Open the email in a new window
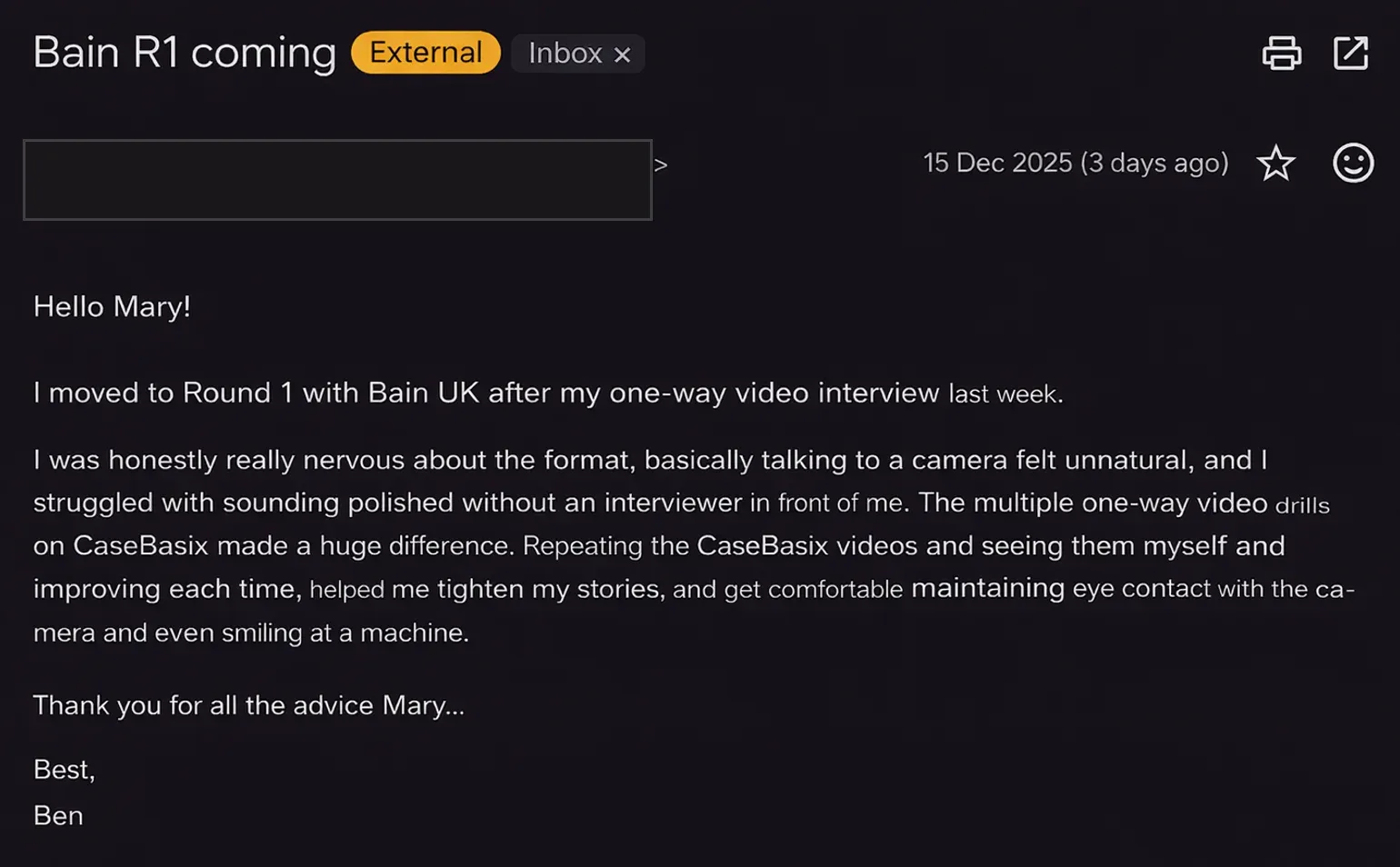 (1351, 53)
